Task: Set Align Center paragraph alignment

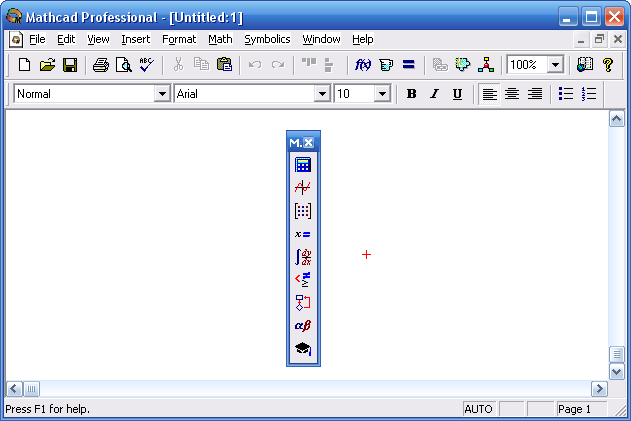Action: 512,94
